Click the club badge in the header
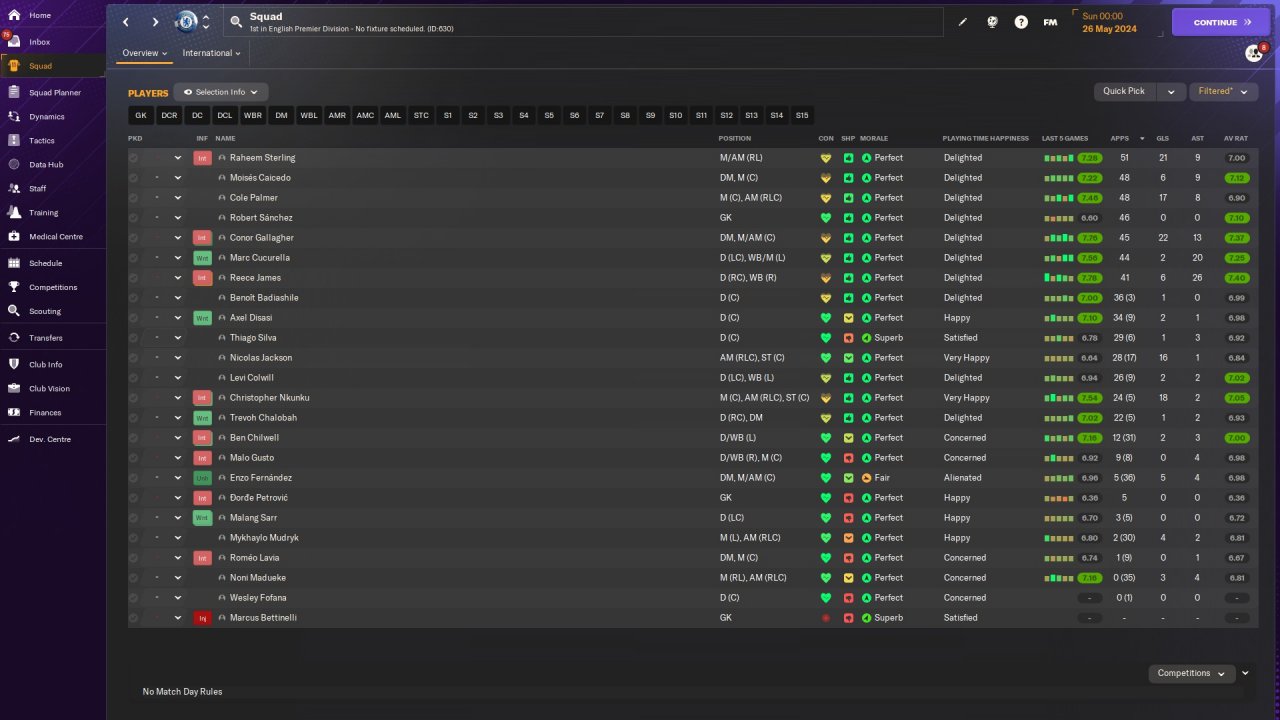This screenshot has width=1280, height=720. [x=186, y=22]
